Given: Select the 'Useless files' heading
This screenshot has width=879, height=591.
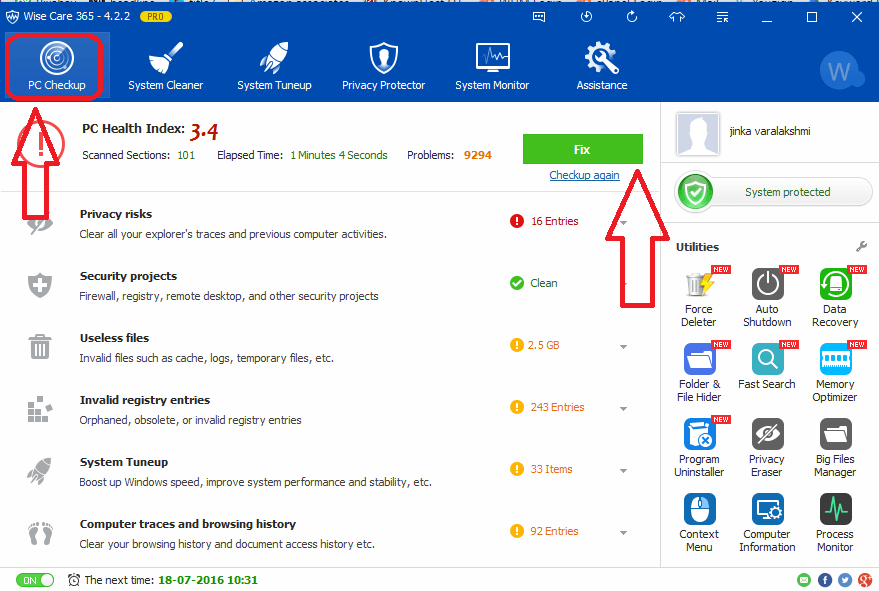Looking at the screenshot, I should tap(114, 338).
